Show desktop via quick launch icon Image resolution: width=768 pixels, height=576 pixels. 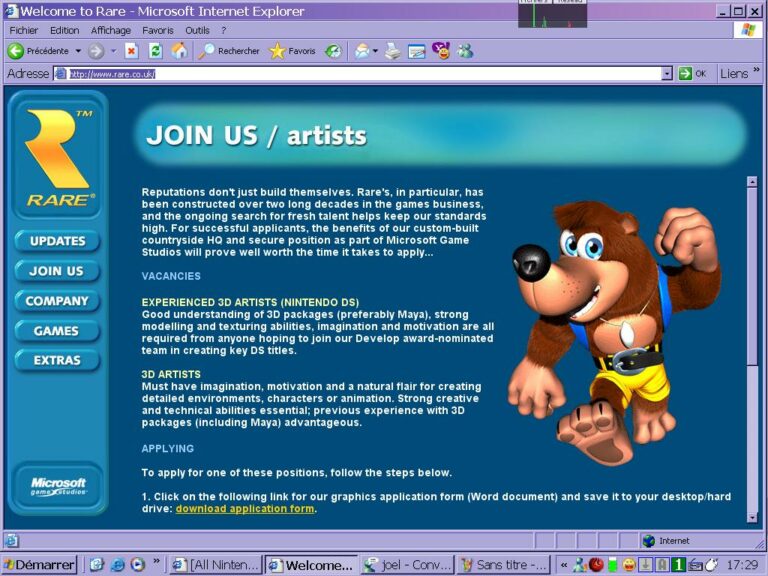(x=97, y=565)
